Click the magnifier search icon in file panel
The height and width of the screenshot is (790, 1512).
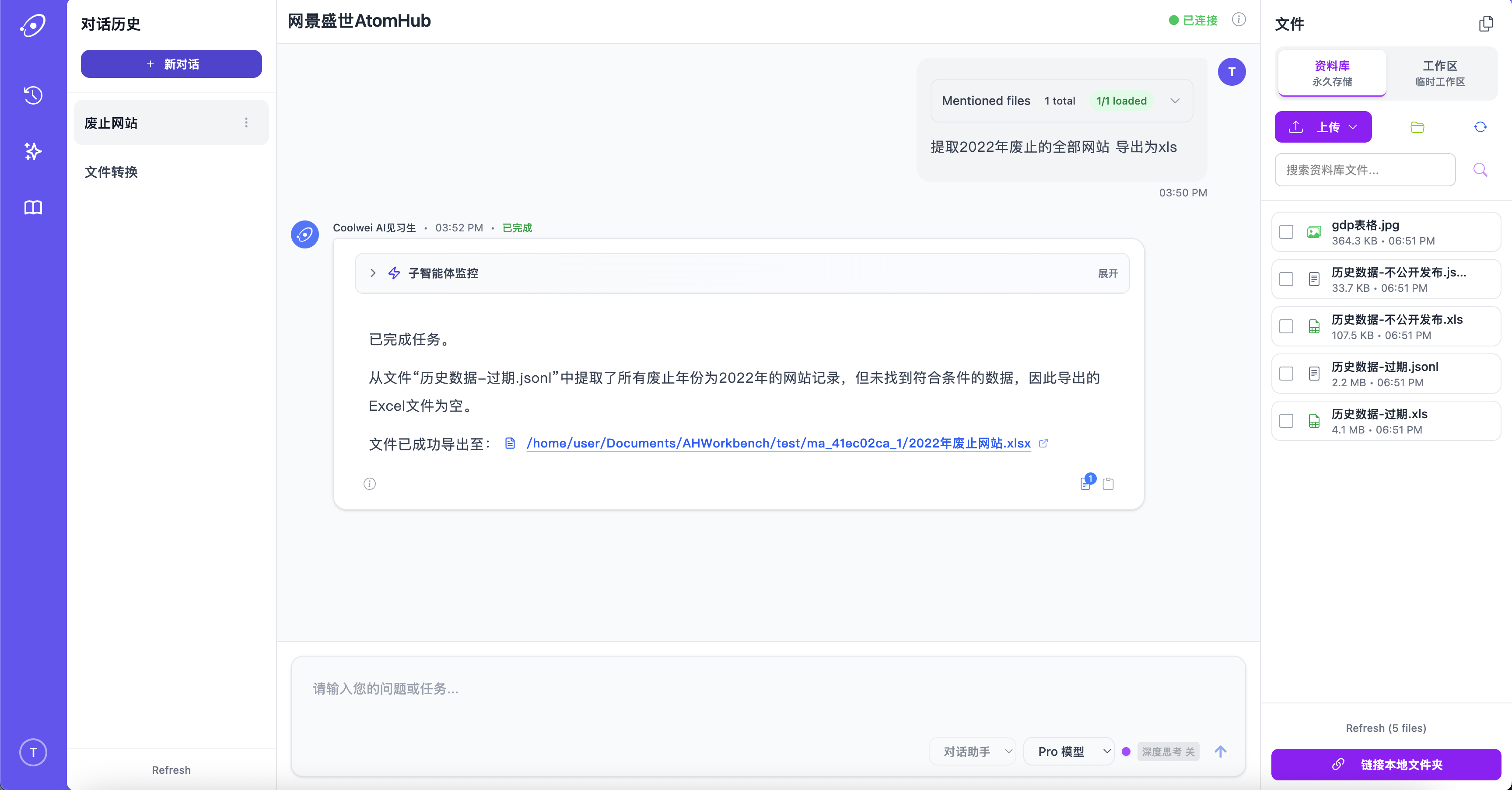coord(1480,170)
